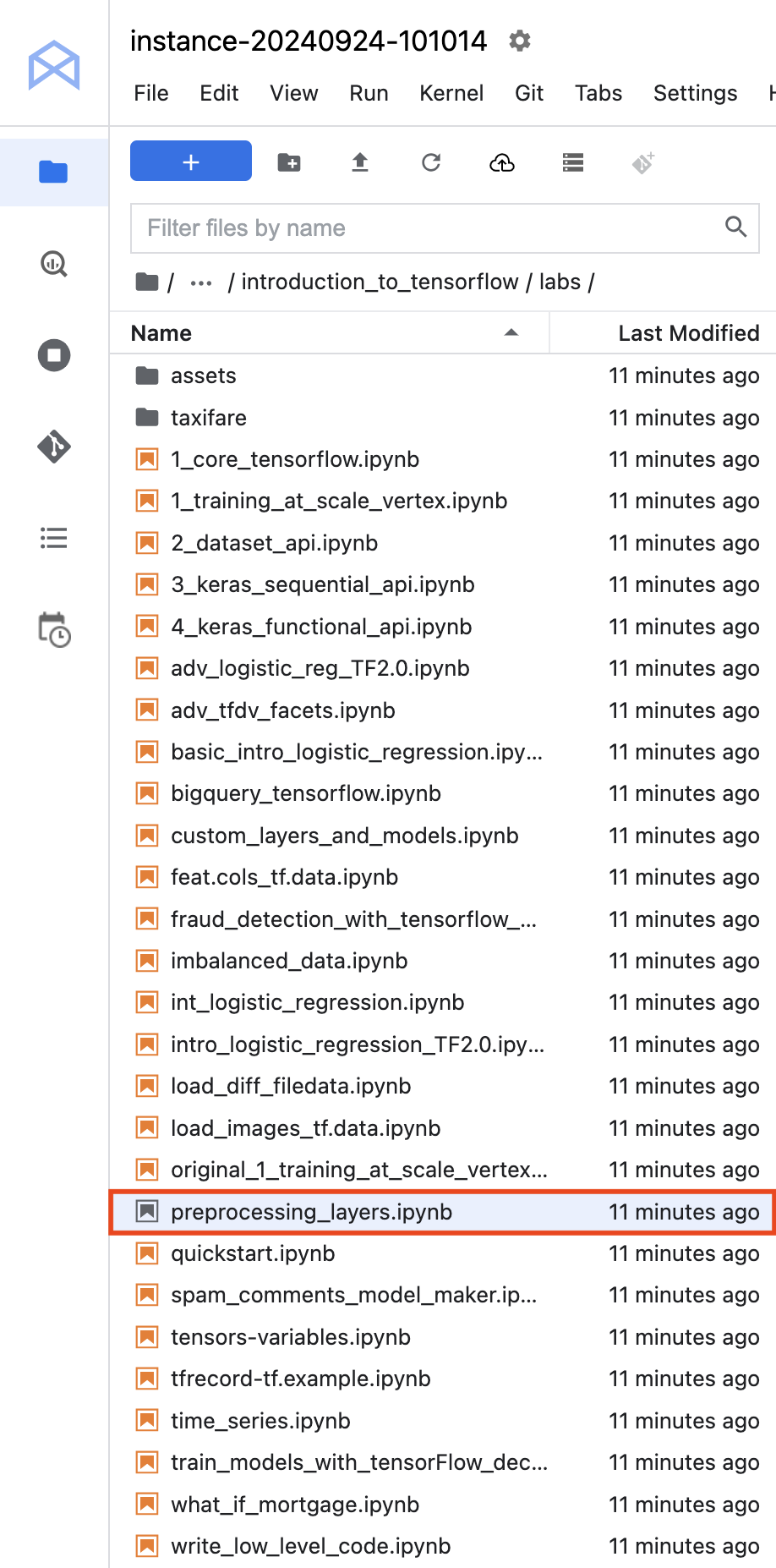The width and height of the screenshot is (776, 1568).
Task: Click folder icon beside assets
Action: click(147, 375)
